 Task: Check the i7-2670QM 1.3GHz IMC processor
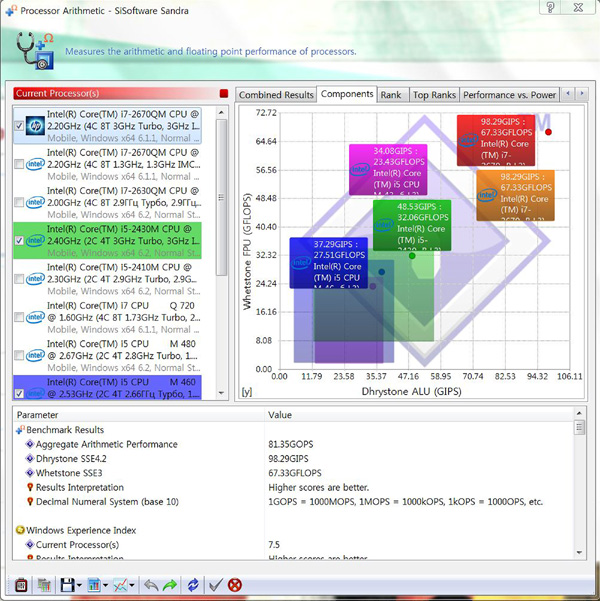point(19,164)
